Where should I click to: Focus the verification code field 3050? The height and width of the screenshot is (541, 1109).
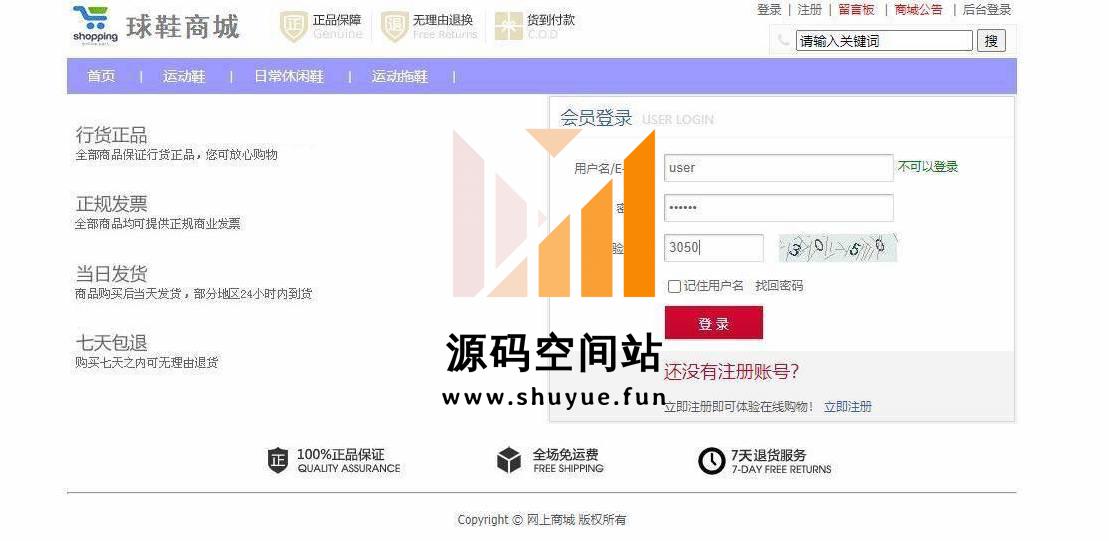pos(714,248)
